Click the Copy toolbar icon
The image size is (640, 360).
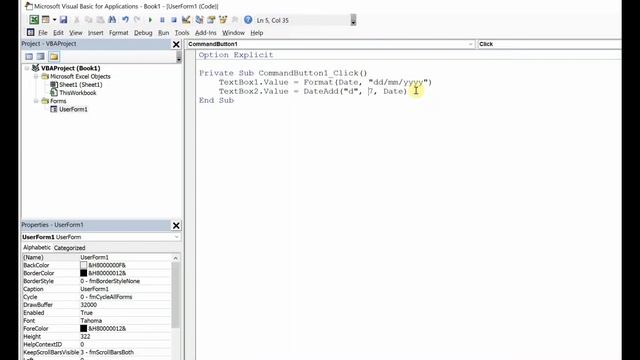(88, 20)
